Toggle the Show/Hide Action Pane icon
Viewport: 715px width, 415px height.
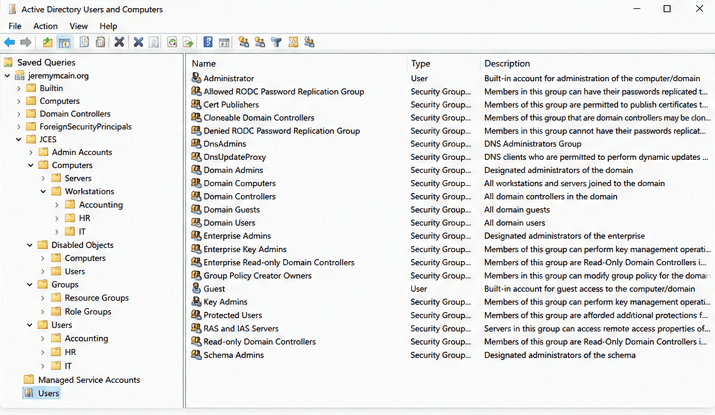(x=224, y=42)
